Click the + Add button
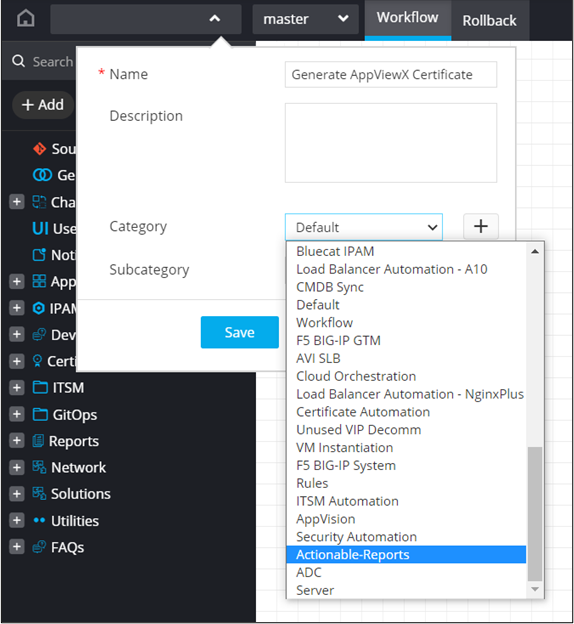This screenshot has height=624, width=574. pos(43,105)
